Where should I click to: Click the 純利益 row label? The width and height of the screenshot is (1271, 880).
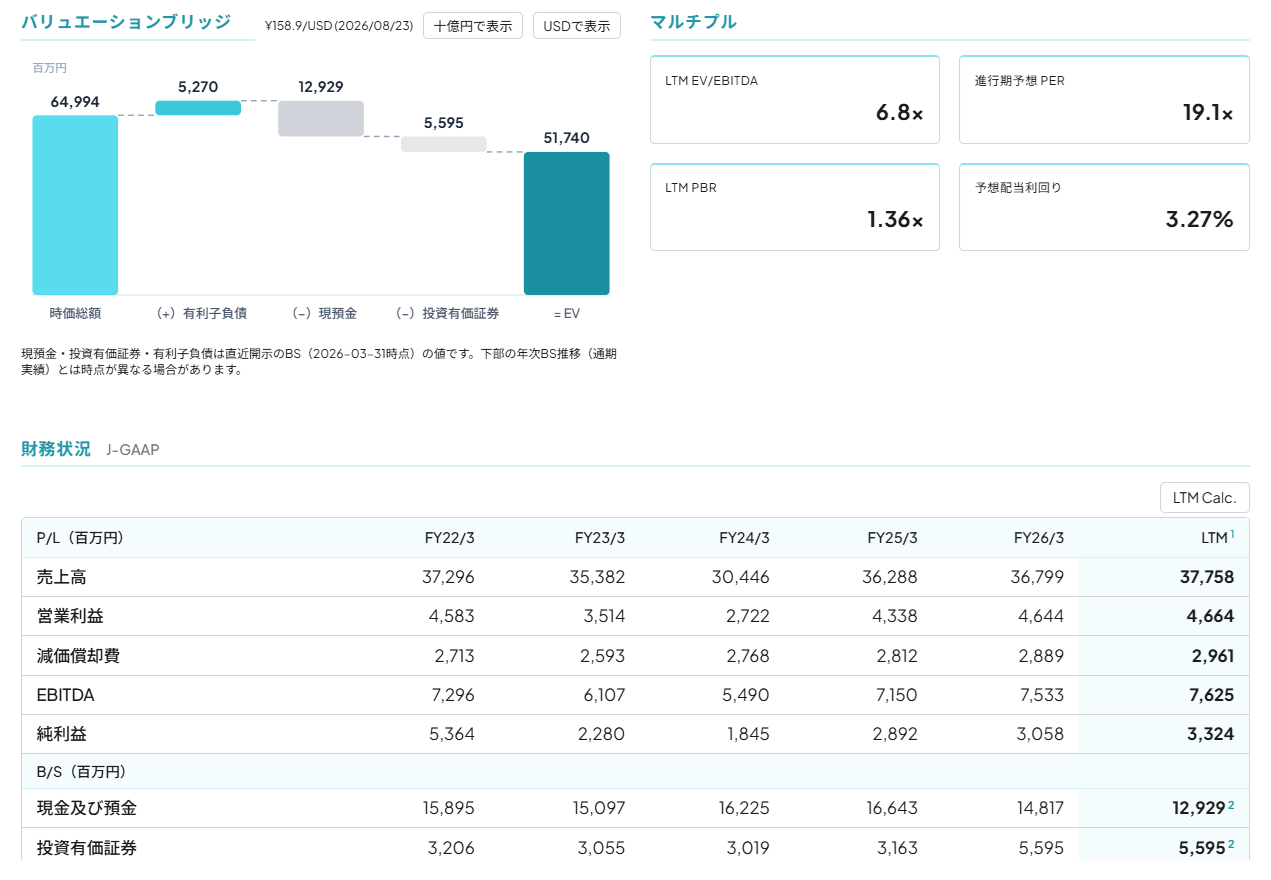tap(62, 734)
